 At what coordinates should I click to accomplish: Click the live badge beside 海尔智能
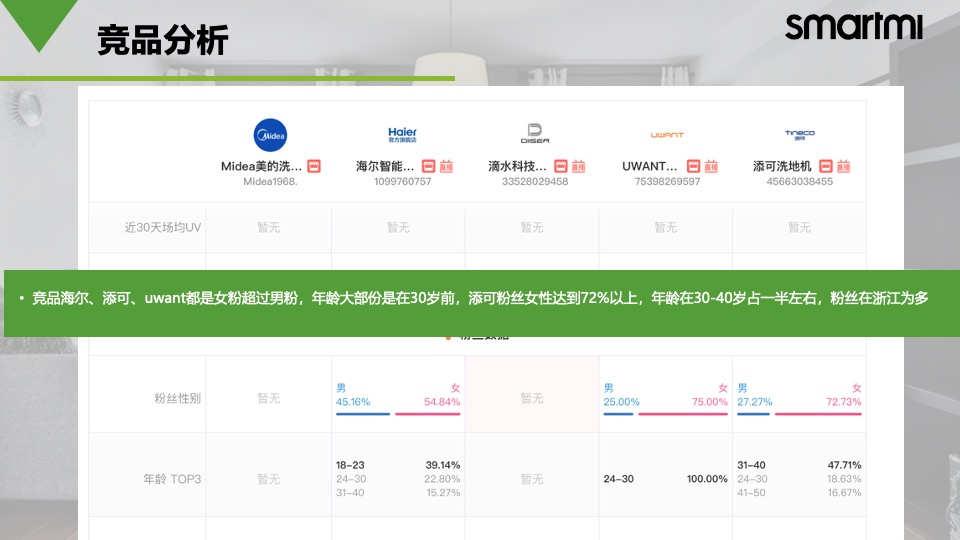point(446,166)
